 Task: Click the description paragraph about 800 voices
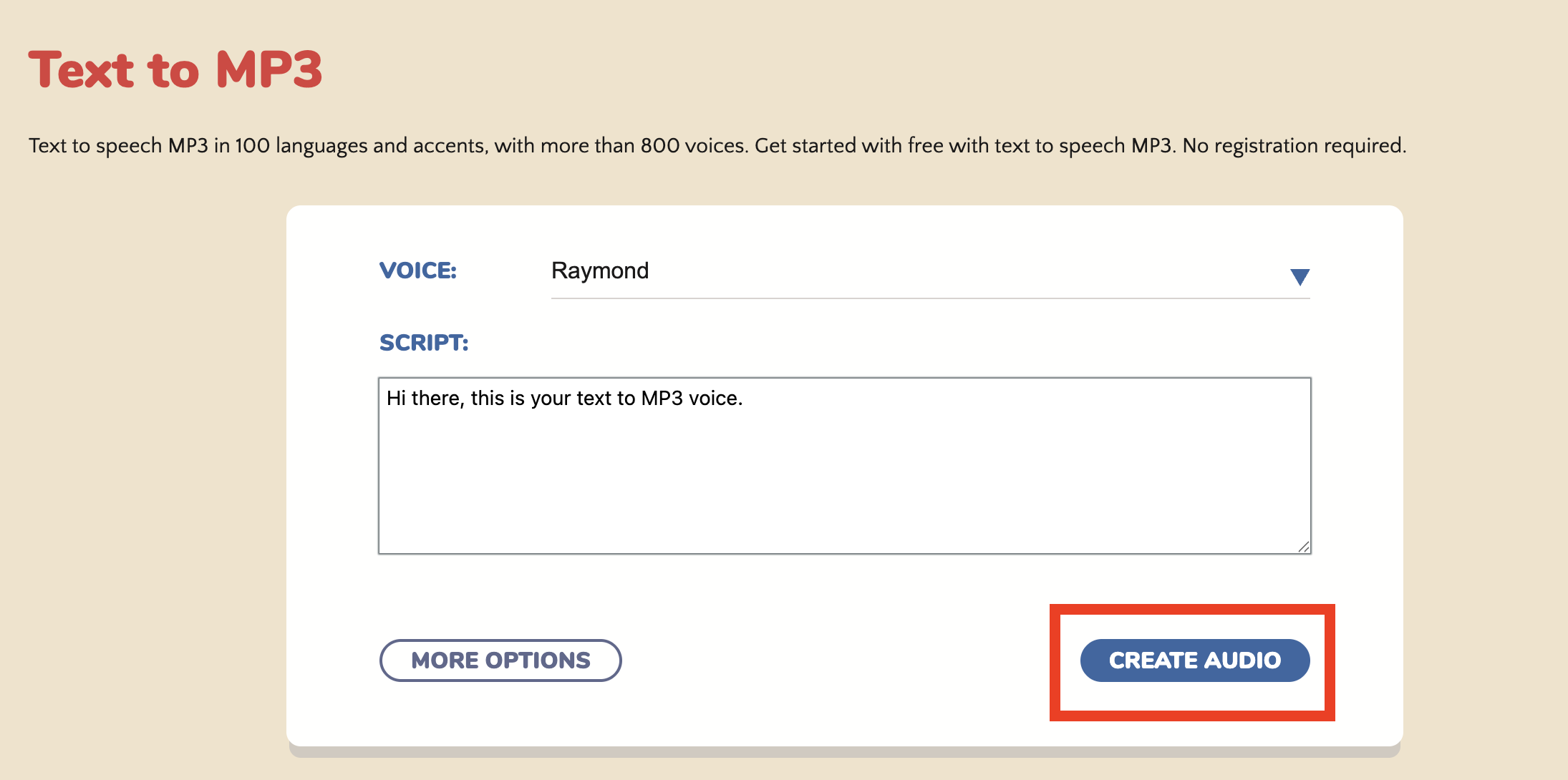click(x=717, y=146)
